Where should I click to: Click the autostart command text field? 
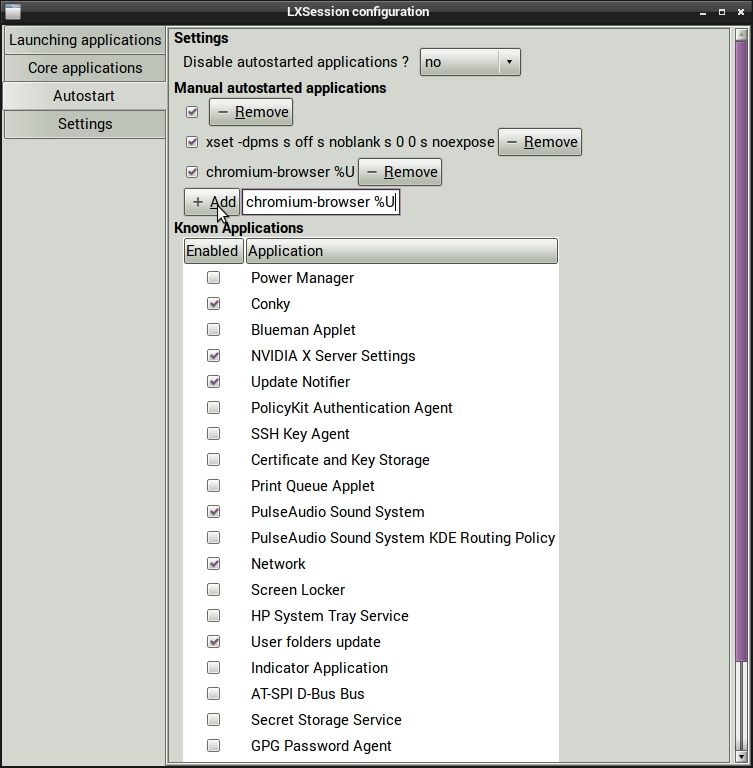point(320,202)
